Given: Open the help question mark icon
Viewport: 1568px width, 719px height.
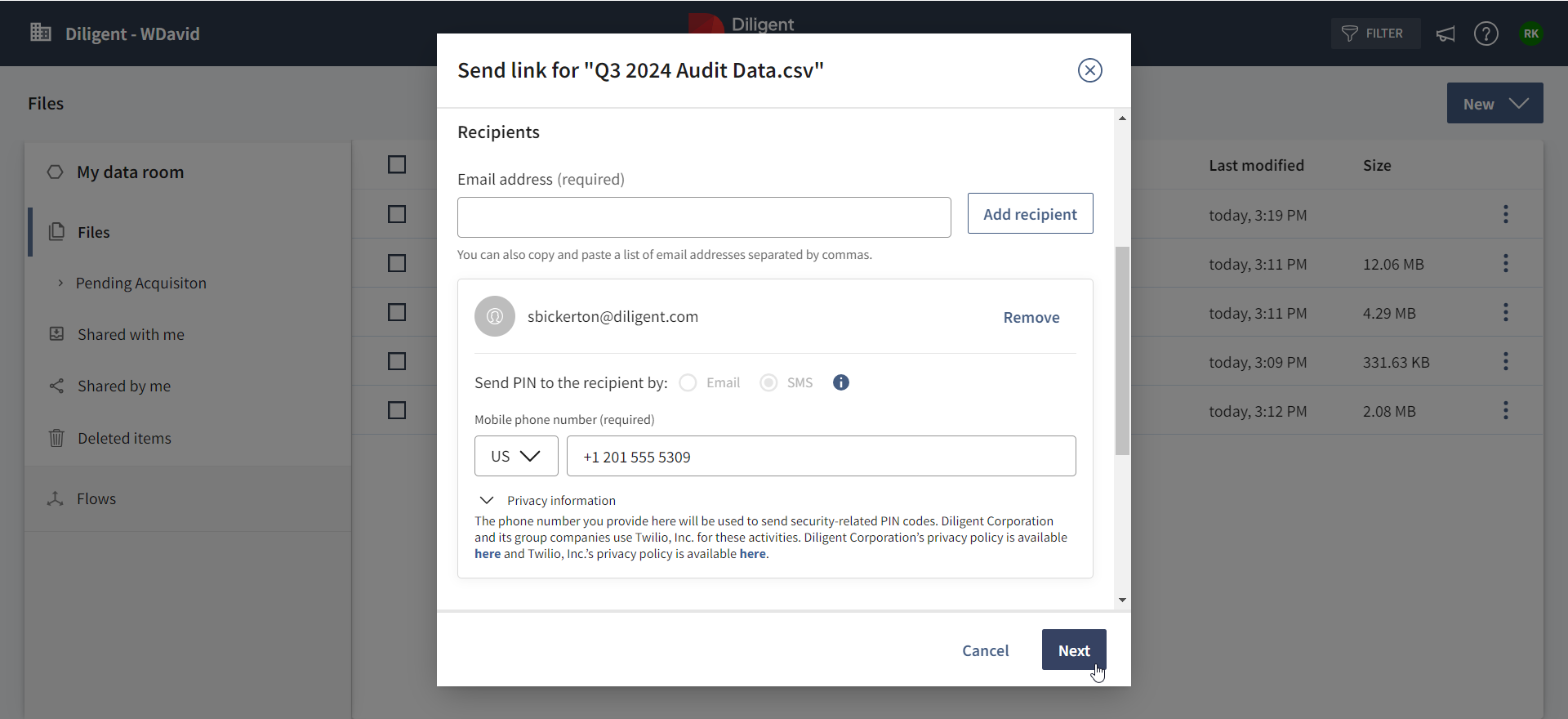Looking at the screenshot, I should click(1486, 33).
